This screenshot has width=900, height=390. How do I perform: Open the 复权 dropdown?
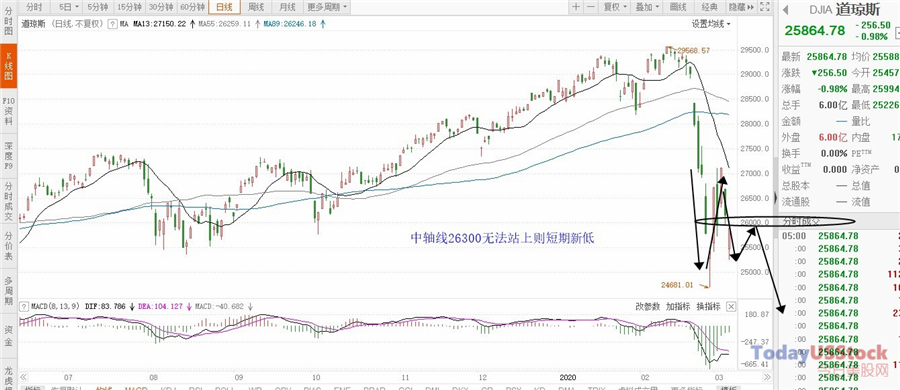615,7
